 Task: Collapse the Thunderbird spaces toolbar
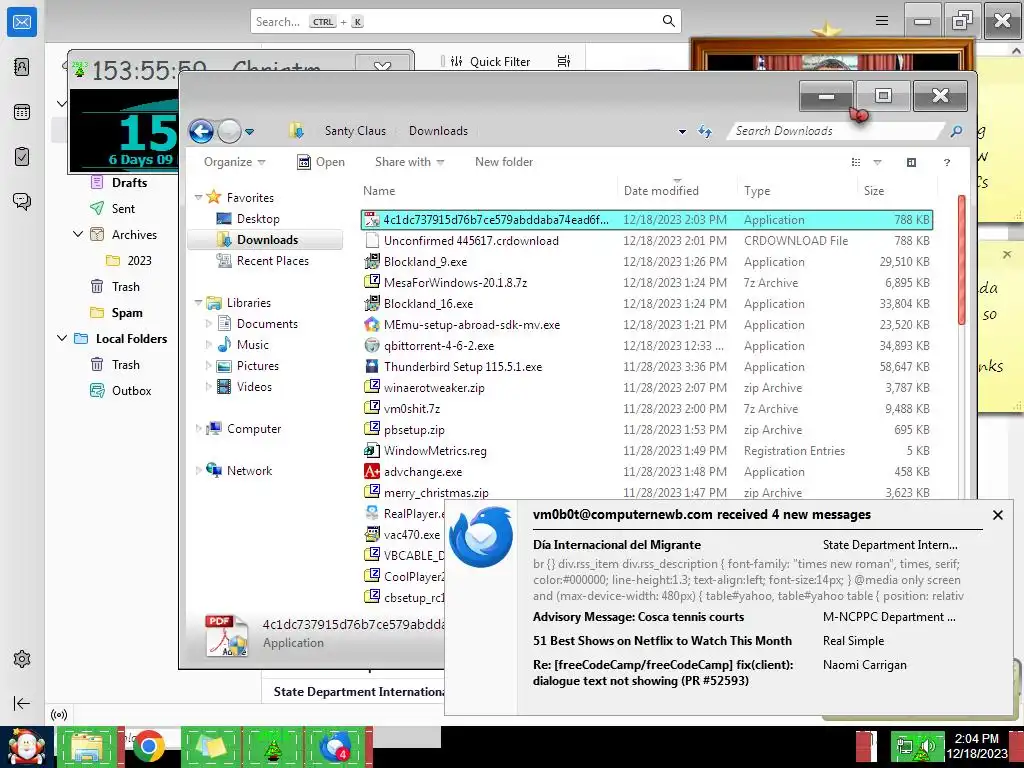pyautogui.click(x=22, y=703)
